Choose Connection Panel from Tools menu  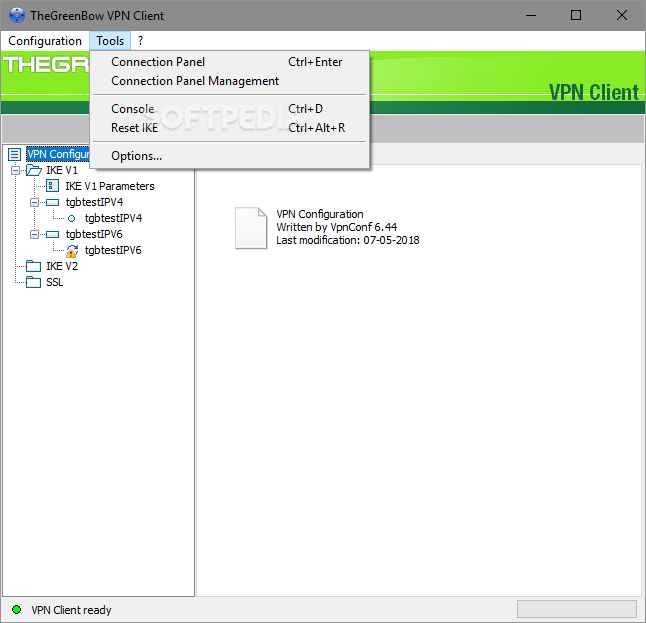click(229, 62)
